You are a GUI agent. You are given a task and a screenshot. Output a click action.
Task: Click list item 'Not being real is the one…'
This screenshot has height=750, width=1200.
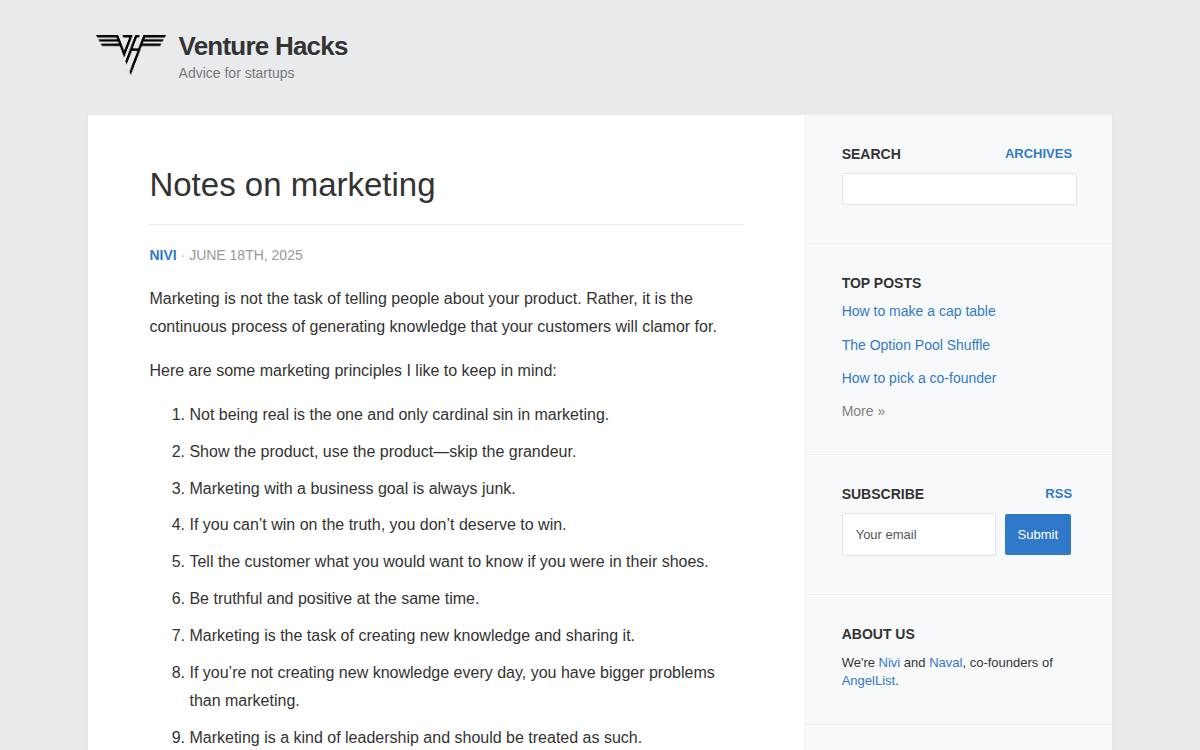399,414
